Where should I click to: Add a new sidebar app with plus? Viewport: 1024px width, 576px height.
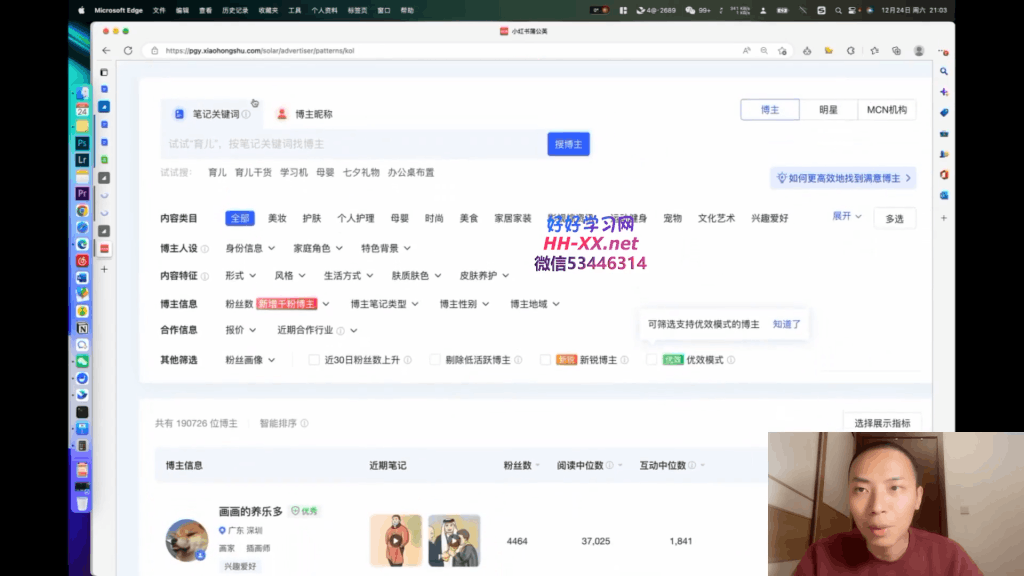pos(944,218)
